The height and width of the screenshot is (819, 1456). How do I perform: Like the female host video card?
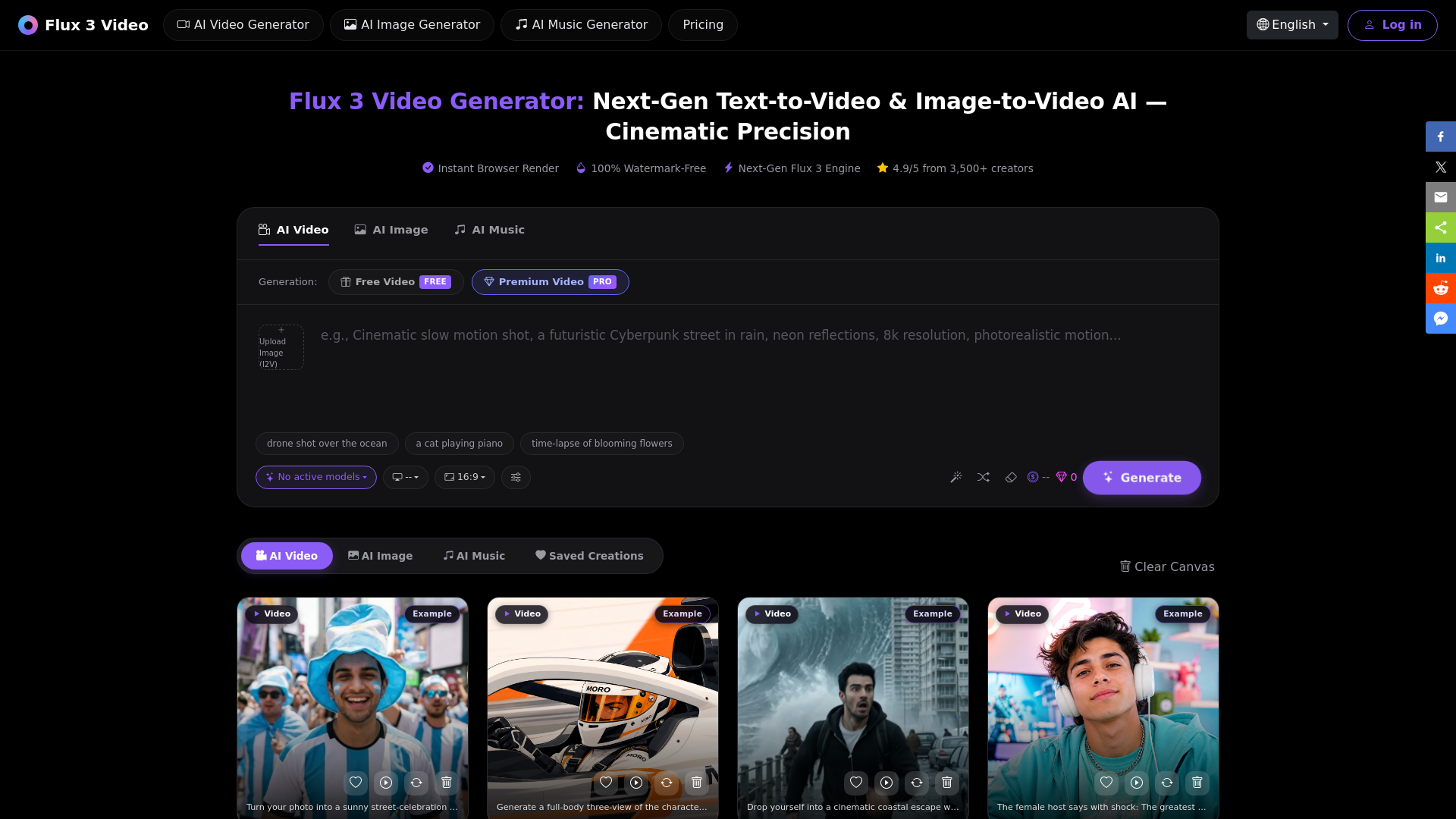click(x=1106, y=782)
